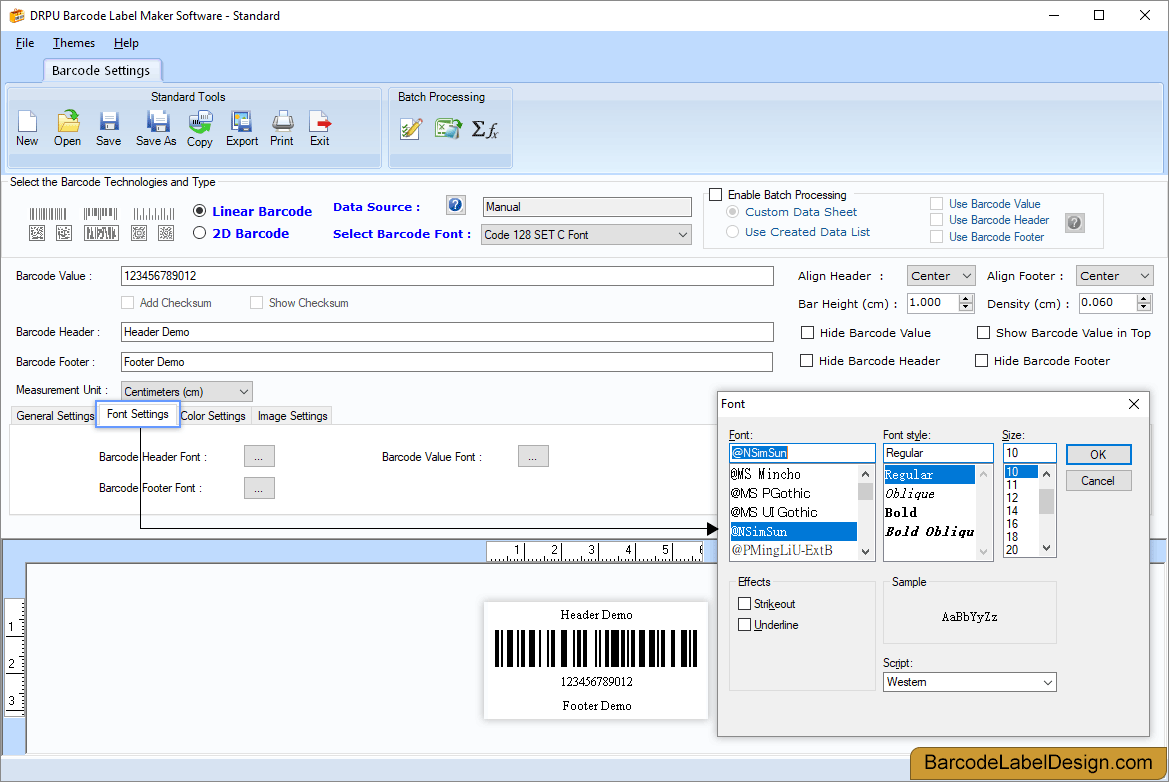This screenshot has height=782, width=1169.
Task: Open the sigma formula batch icon
Action: pyautogui.click(x=485, y=130)
